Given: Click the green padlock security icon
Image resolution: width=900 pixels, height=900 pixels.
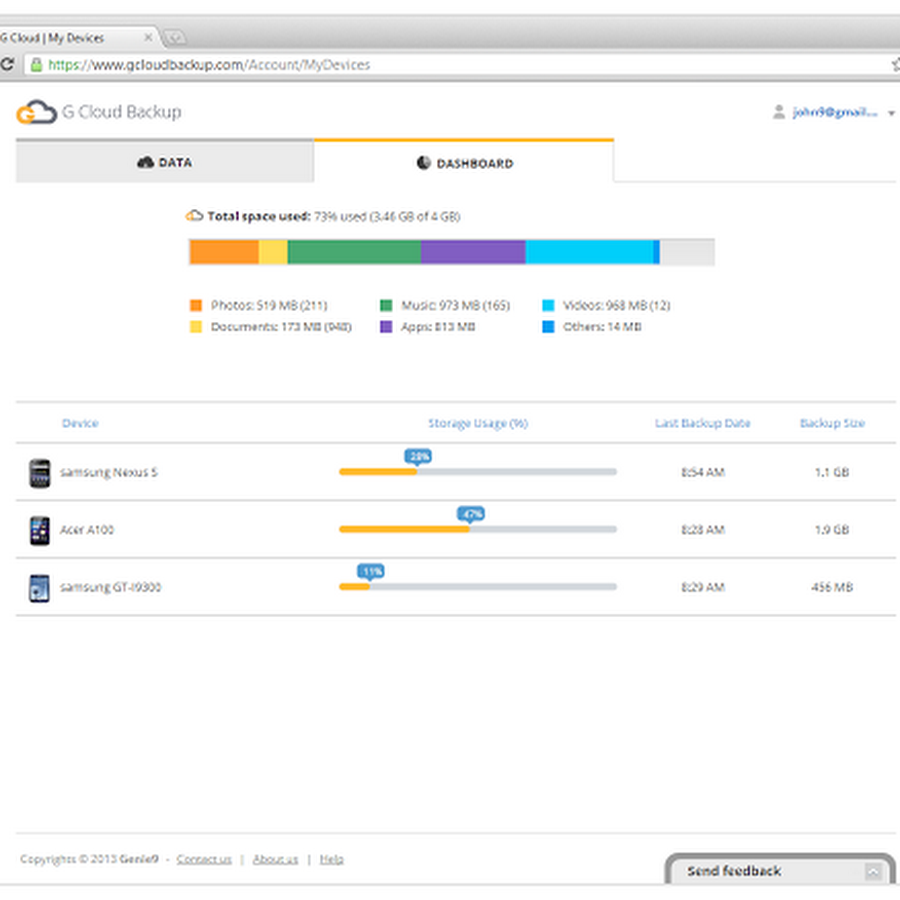Looking at the screenshot, I should tap(36, 64).
